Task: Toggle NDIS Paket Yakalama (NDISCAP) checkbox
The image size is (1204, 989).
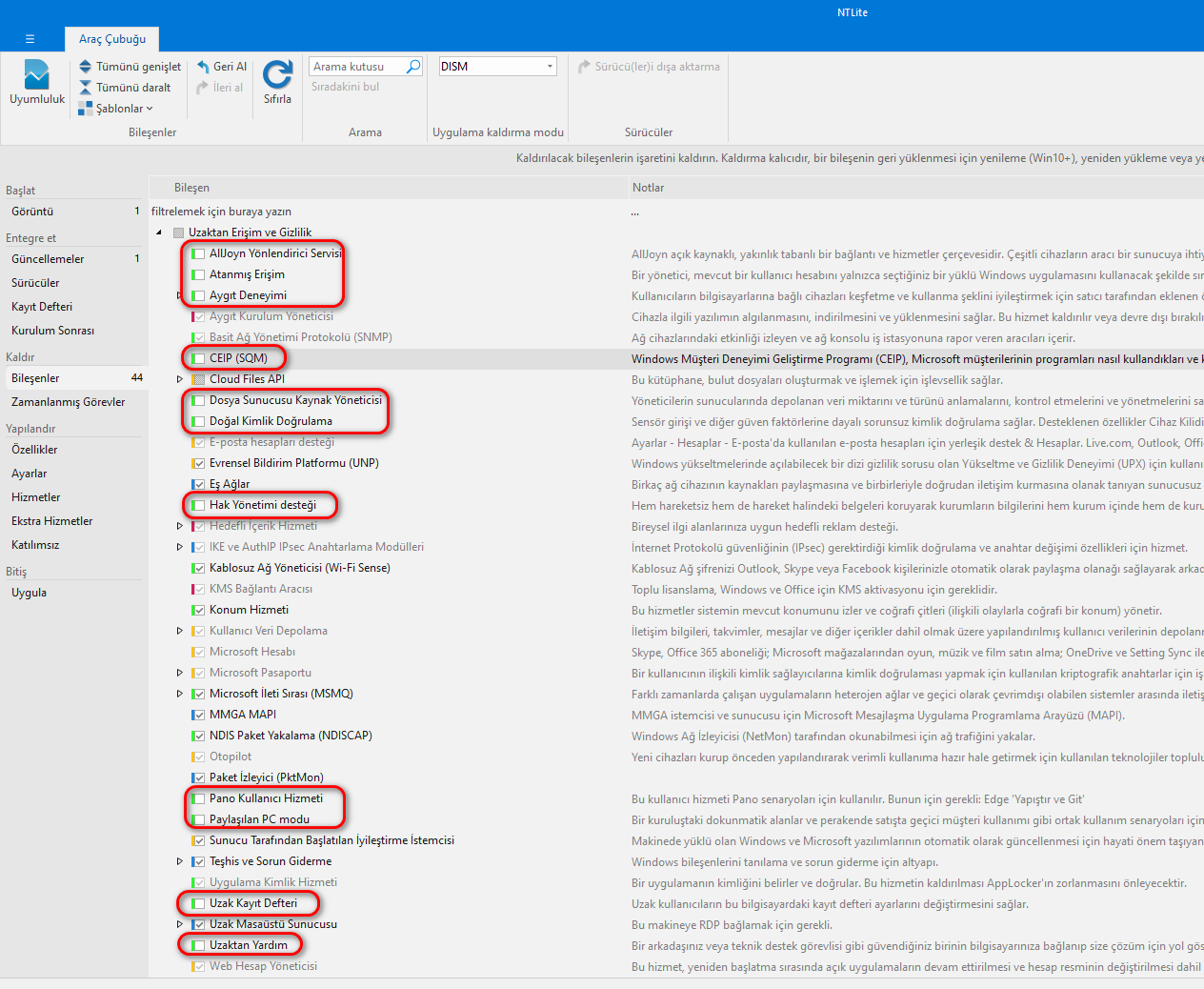Action: [199, 736]
